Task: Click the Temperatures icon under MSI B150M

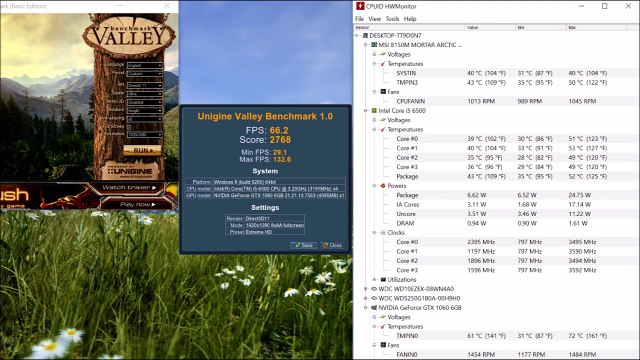Action: click(x=383, y=64)
